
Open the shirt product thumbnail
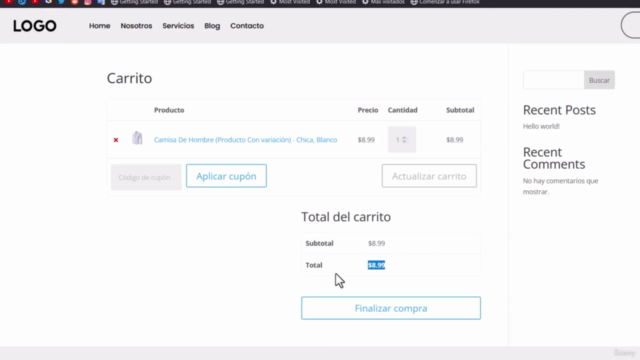pos(138,138)
